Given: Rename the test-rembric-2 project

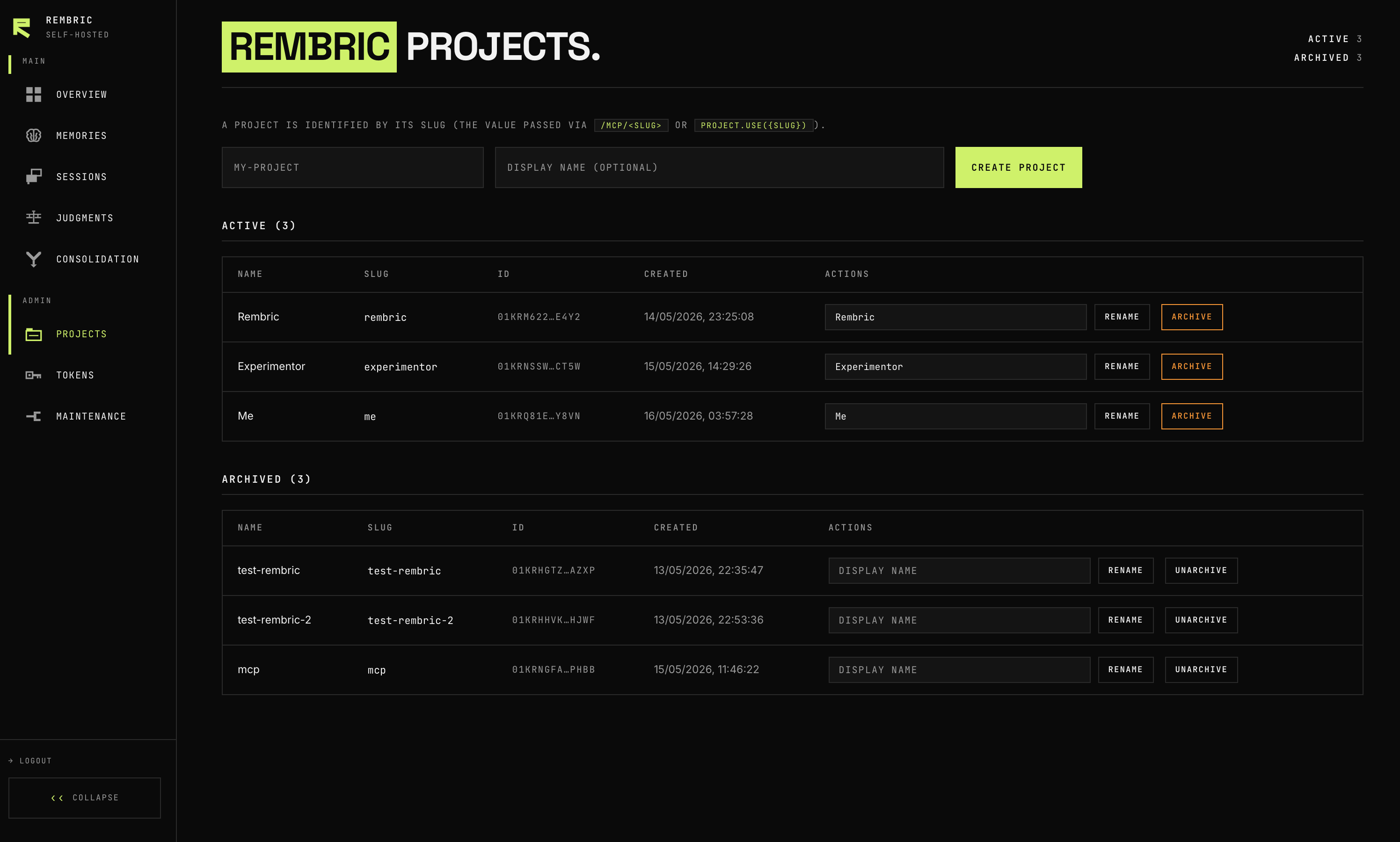Looking at the screenshot, I should tap(1125, 620).
